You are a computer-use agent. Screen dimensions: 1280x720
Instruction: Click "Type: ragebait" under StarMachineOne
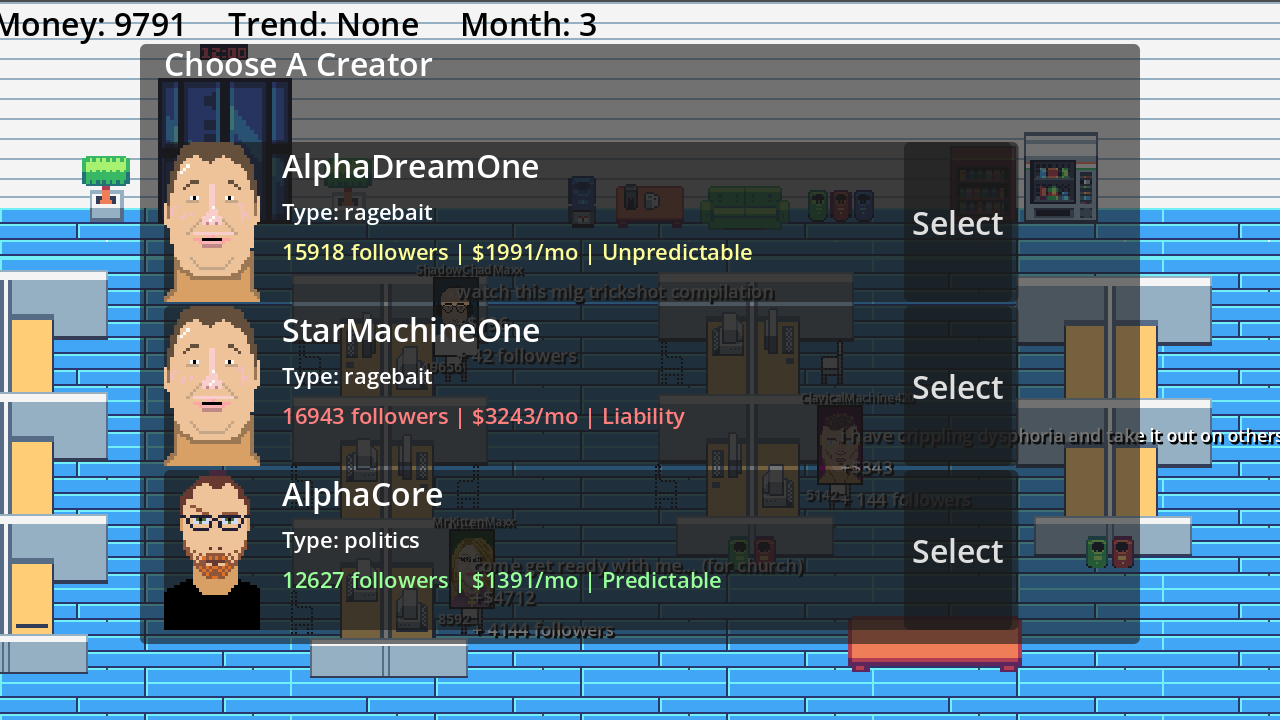coord(357,376)
